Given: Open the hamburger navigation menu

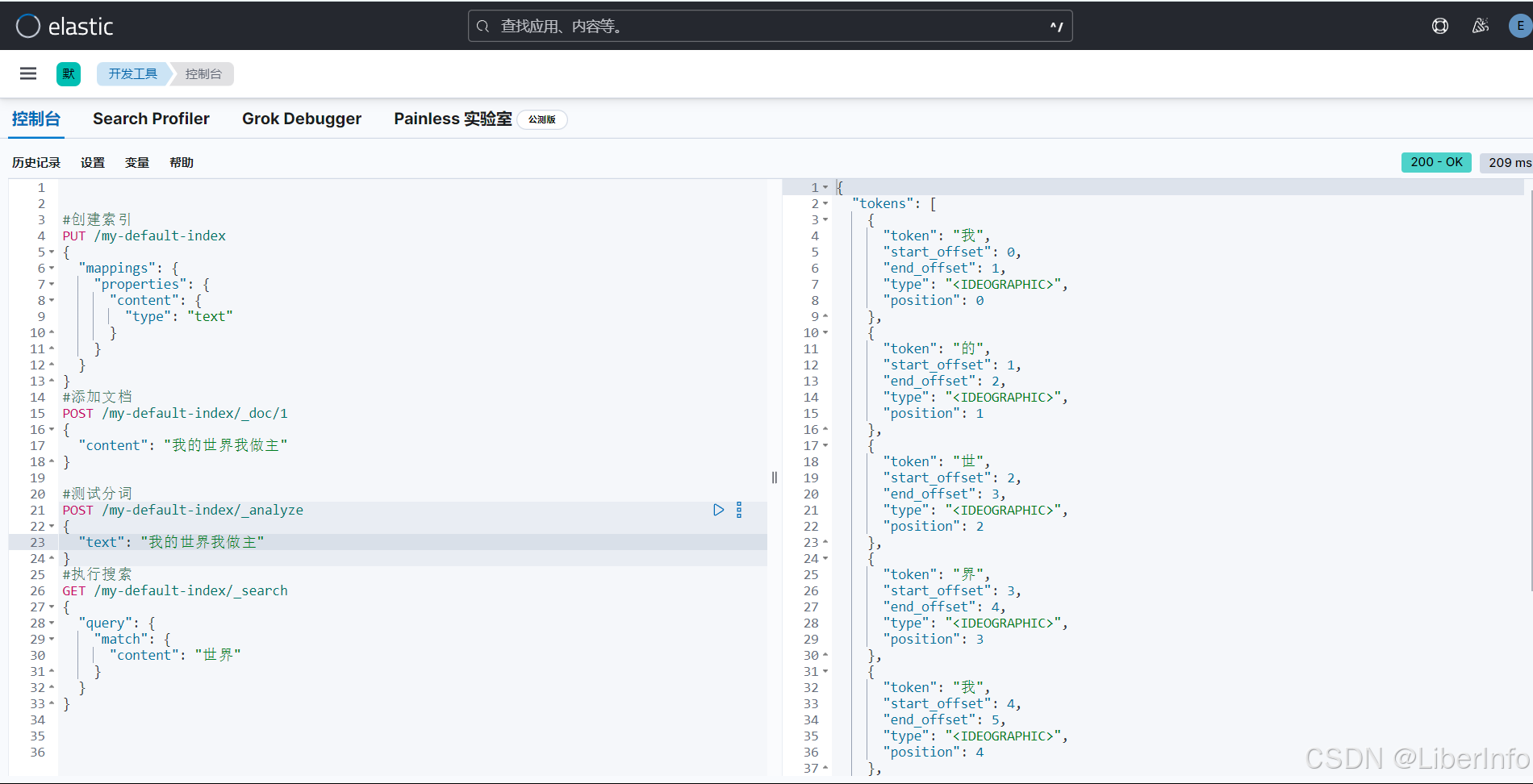Looking at the screenshot, I should 28,73.
